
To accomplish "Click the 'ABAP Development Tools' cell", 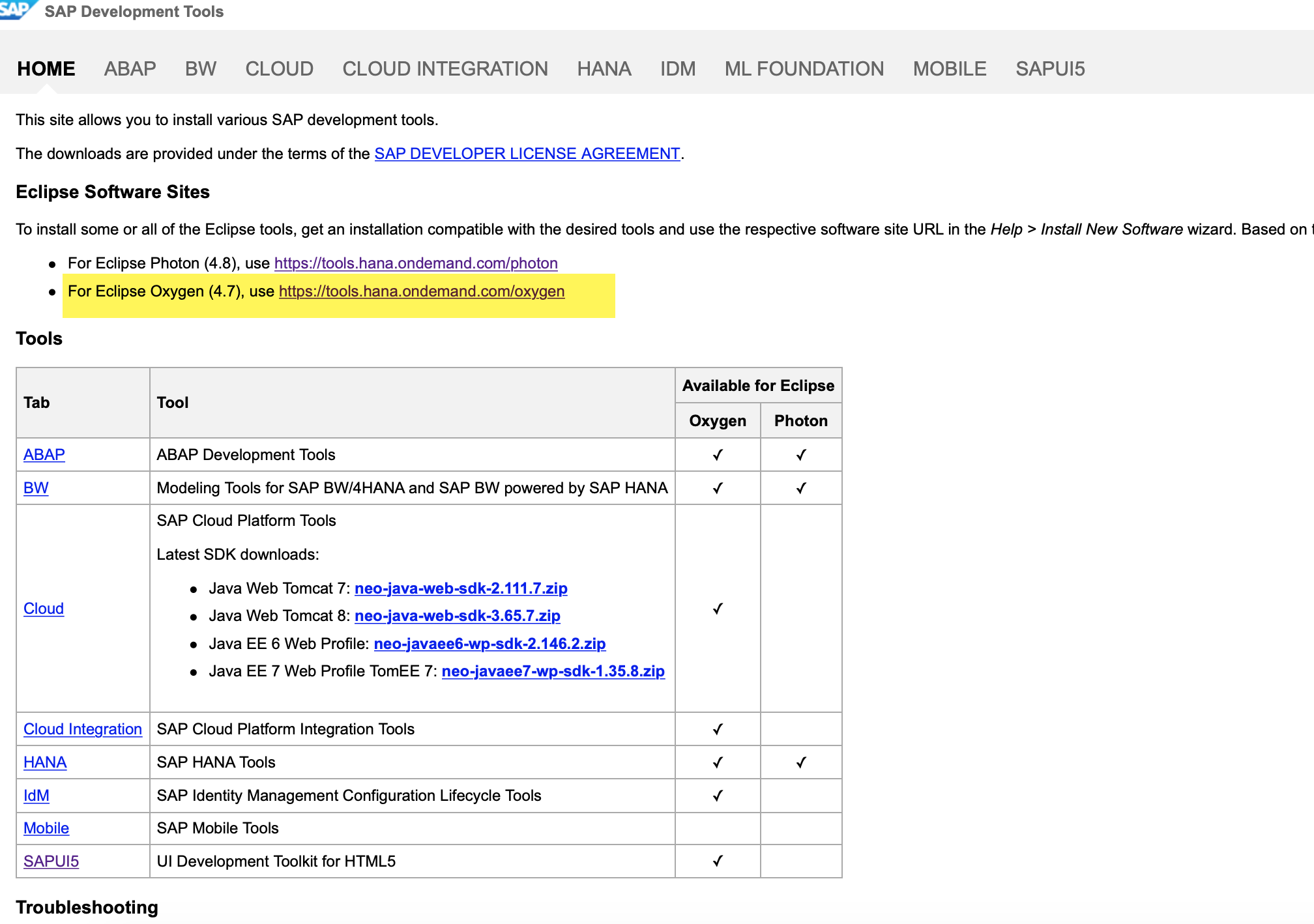I will [413, 455].
